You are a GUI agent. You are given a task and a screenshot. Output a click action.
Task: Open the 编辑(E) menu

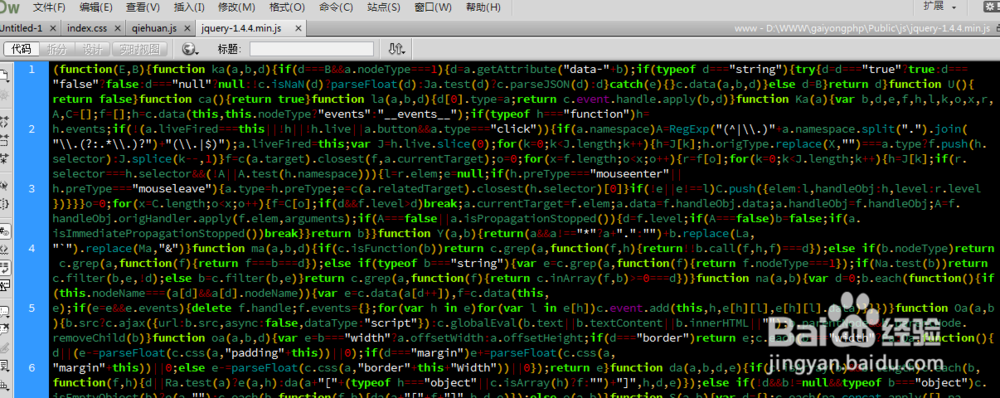[x=96, y=8]
